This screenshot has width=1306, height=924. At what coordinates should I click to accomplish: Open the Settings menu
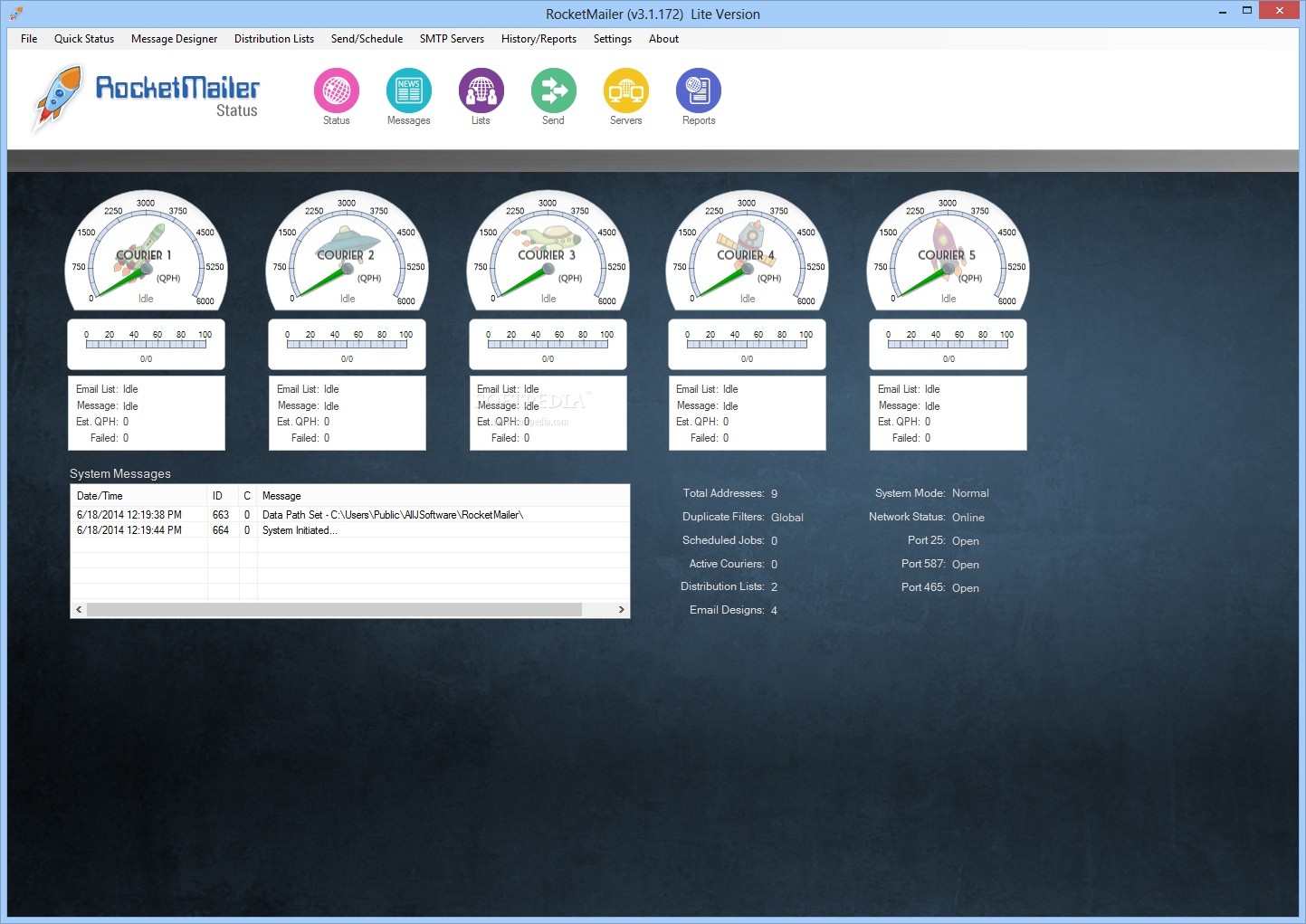tap(613, 39)
